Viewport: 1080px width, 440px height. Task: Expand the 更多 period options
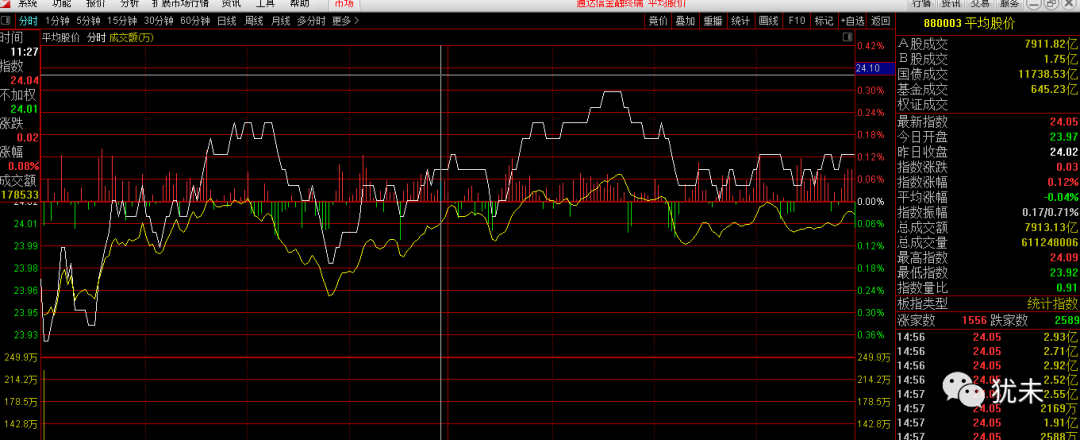click(x=345, y=21)
